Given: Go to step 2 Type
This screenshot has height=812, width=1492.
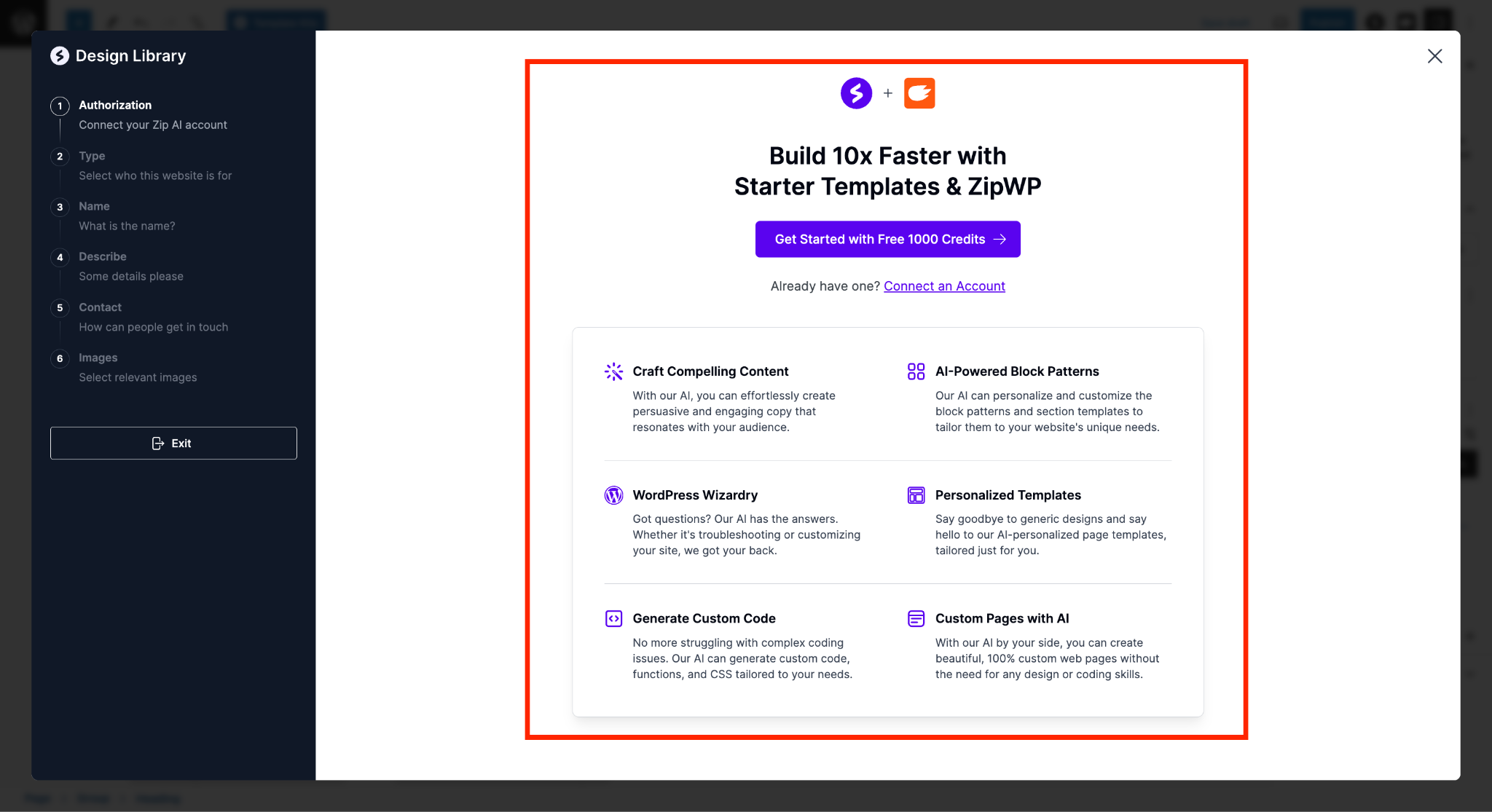Looking at the screenshot, I should pos(92,156).
